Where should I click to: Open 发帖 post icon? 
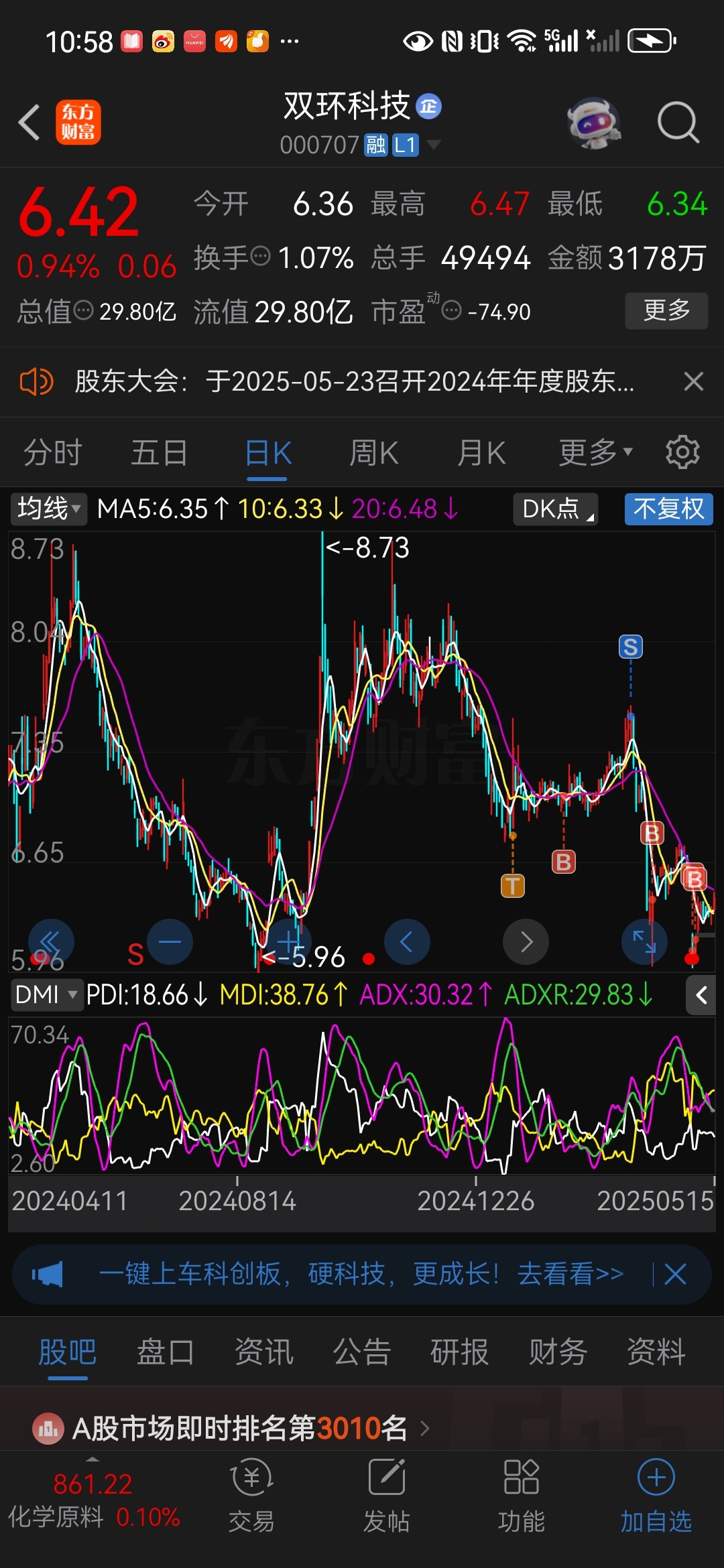pyautogui.click(x=387, y=1495)
